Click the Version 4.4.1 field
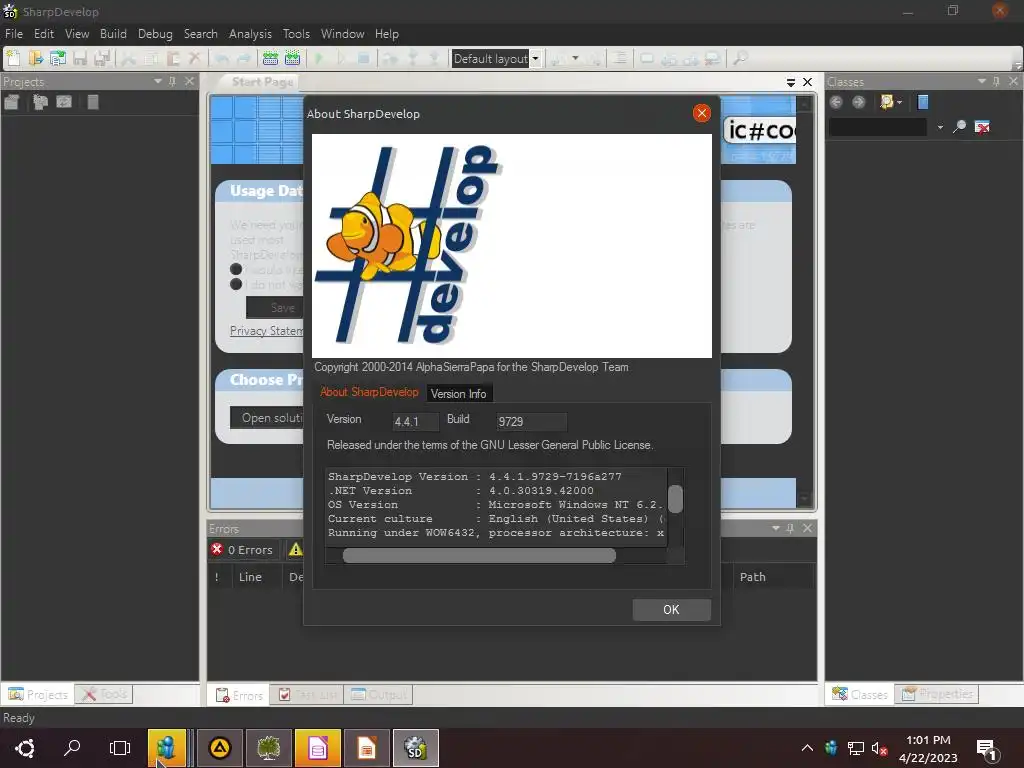Screen dimensions: 1024x768 pyautogui.click(x=415, y=422)
